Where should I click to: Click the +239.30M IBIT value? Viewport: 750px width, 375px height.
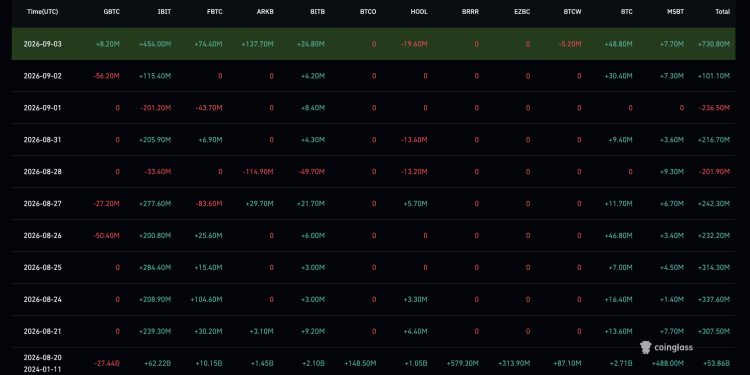pos(155,331)
